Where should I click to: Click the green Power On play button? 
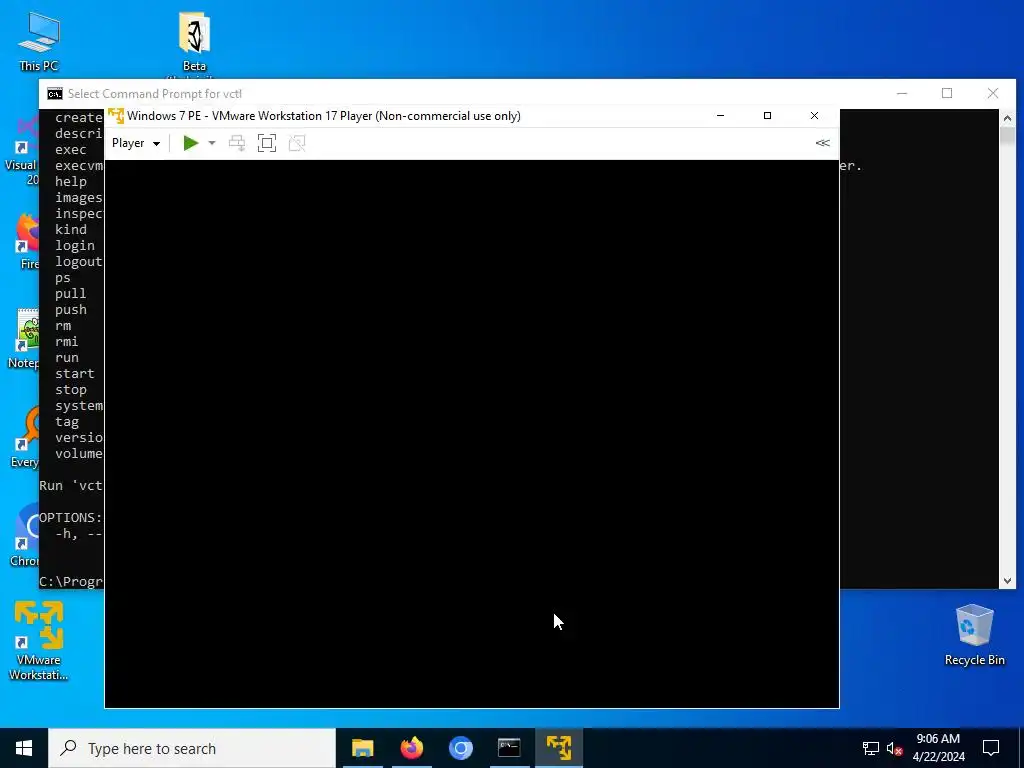[x=191, y=143]
